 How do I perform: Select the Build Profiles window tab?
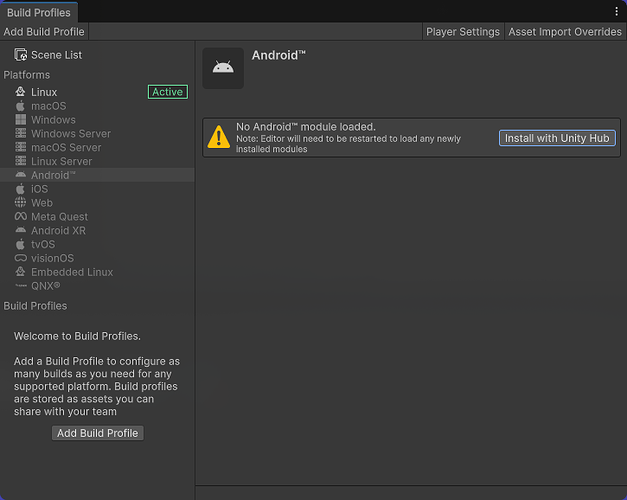(39, 13)
